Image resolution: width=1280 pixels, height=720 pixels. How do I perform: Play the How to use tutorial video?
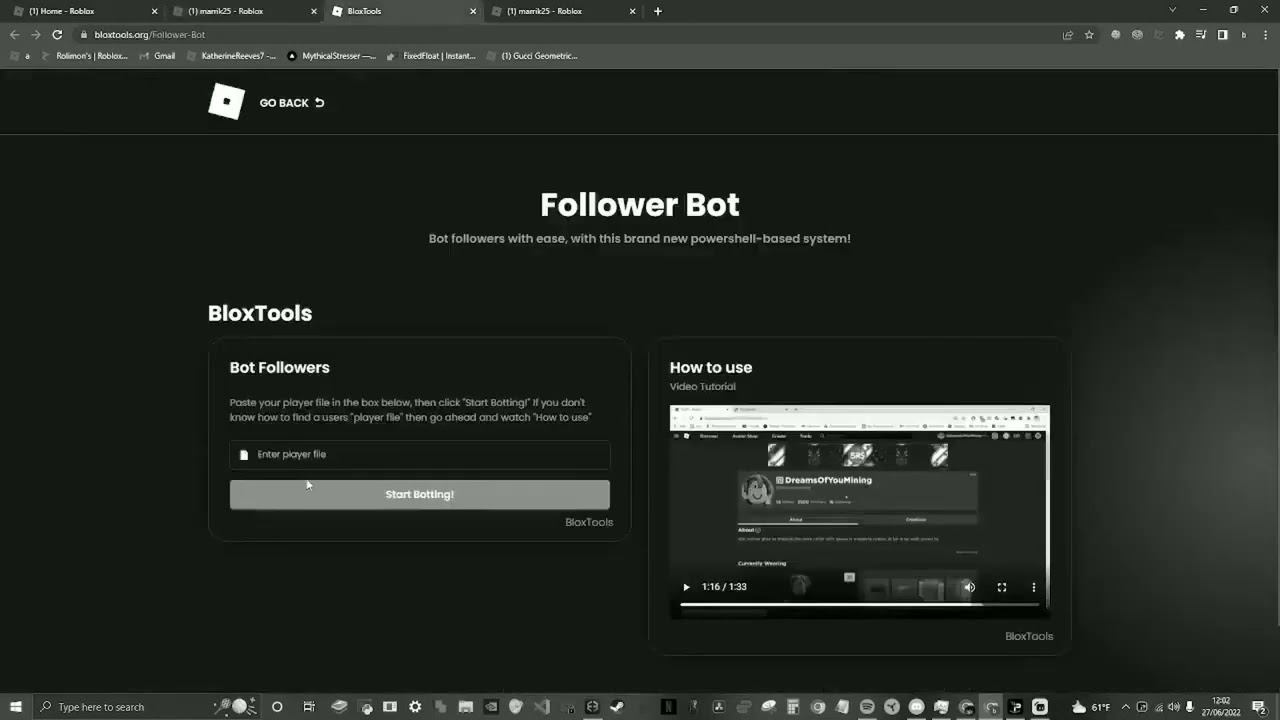point(686,587)
